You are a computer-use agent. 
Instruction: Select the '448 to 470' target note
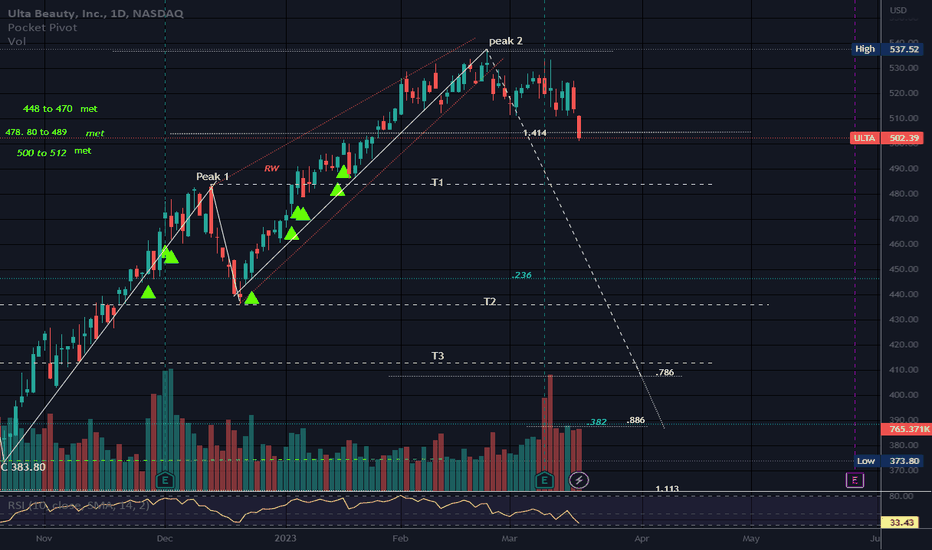coord(48,109)
